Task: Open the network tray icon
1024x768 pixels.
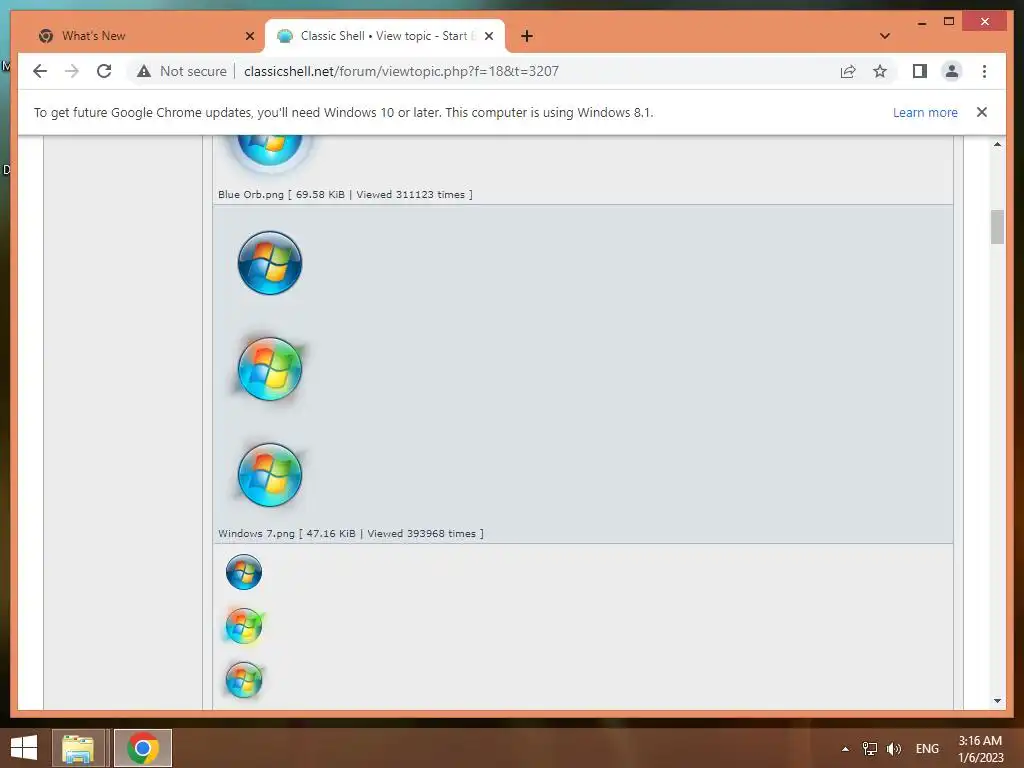Action: click(x=869, y=749)
